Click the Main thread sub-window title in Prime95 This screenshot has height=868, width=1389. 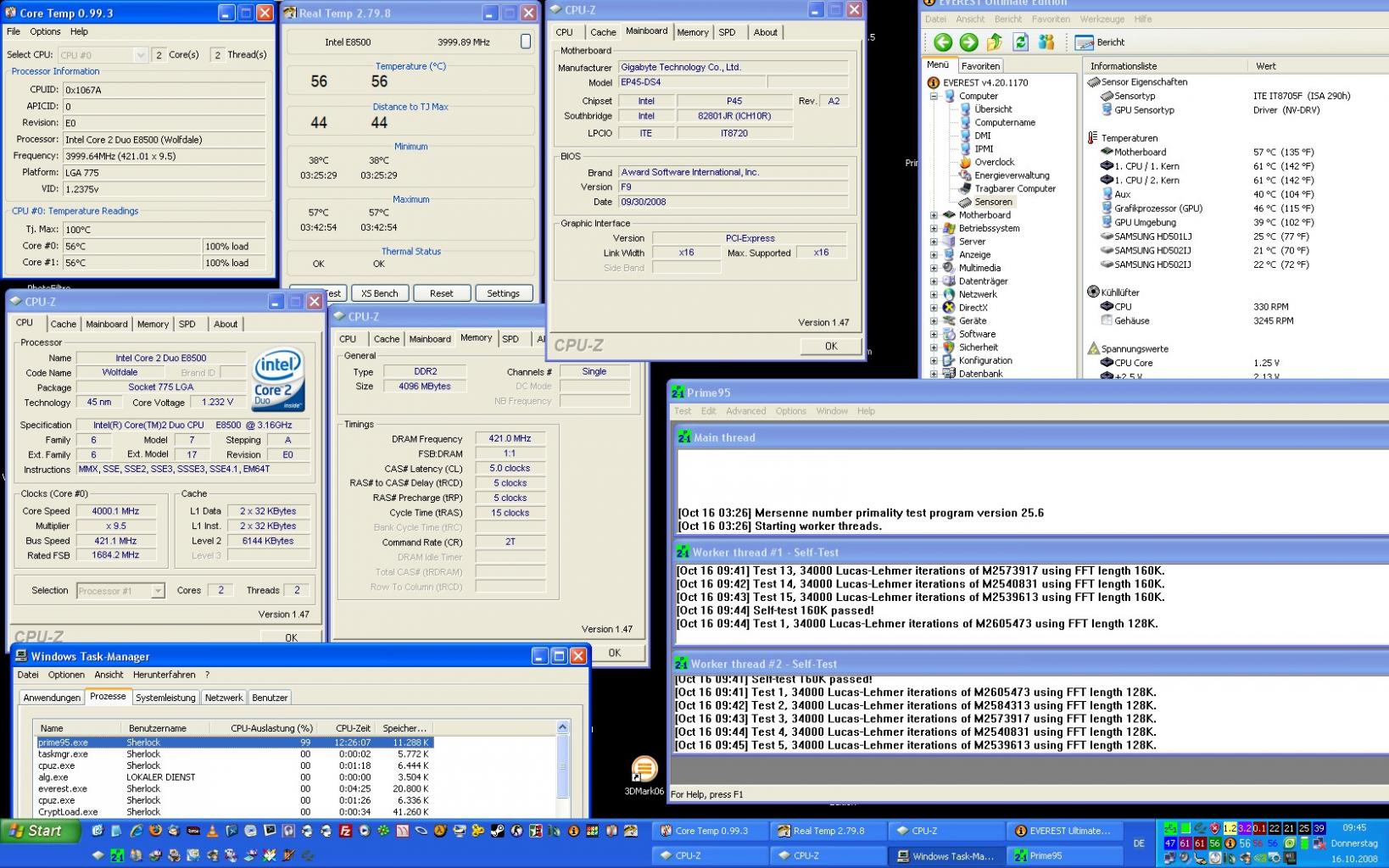click(x=1030, y=437)
